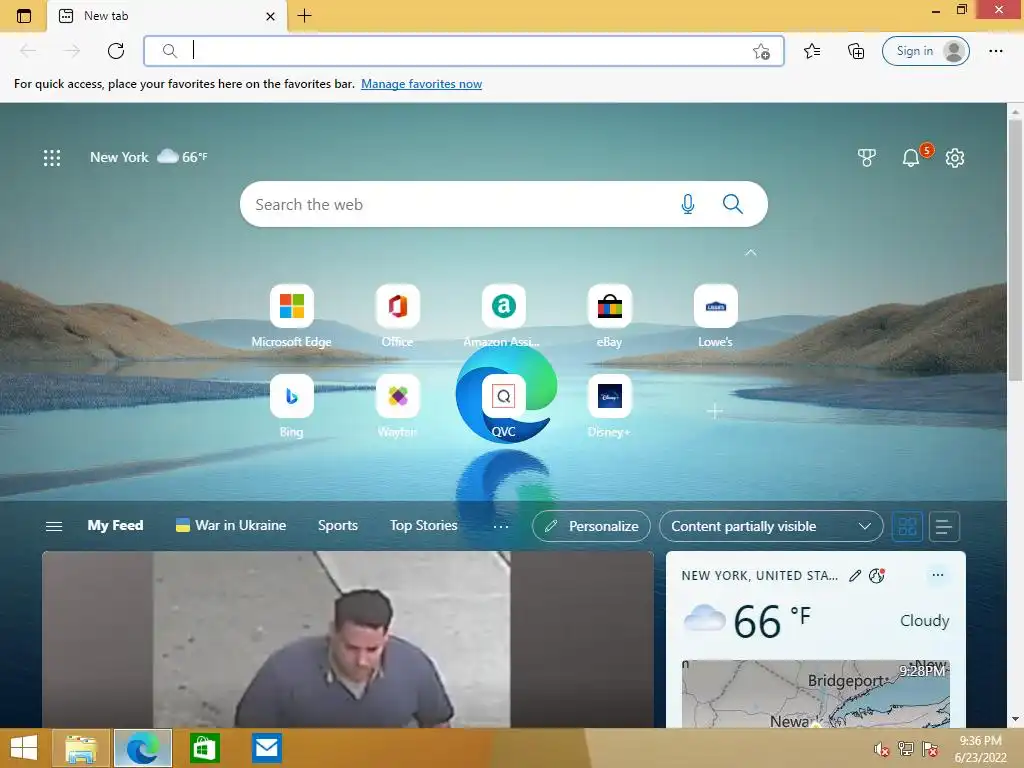The height and width of the screenshot is (768, 1024).
Task: Open the Favorites list icon
Action: point(812,51)
